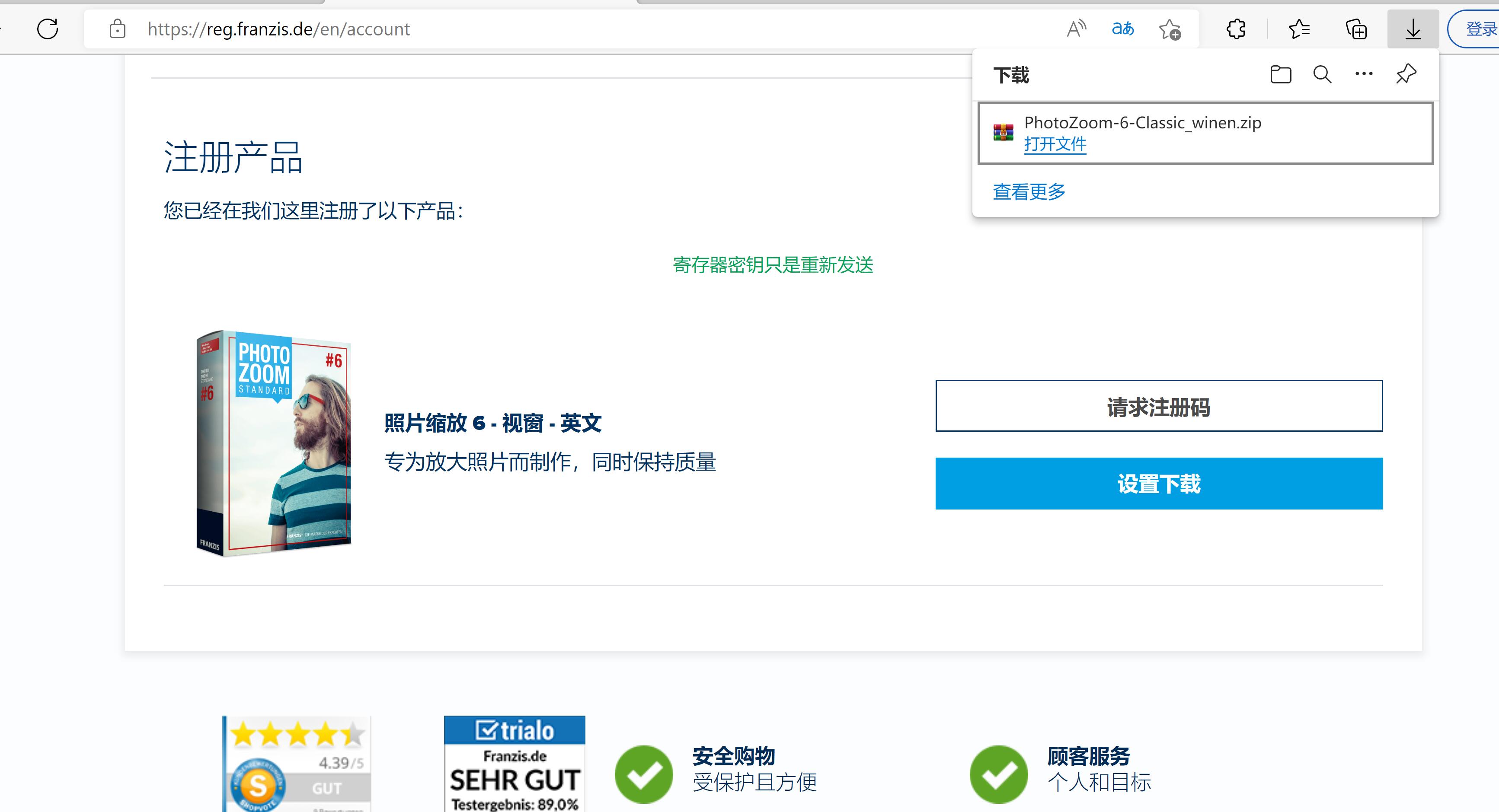Screen dimensions: 1499x812
Task: Open downloads folder from the panel
Action: coord(1281,74)
